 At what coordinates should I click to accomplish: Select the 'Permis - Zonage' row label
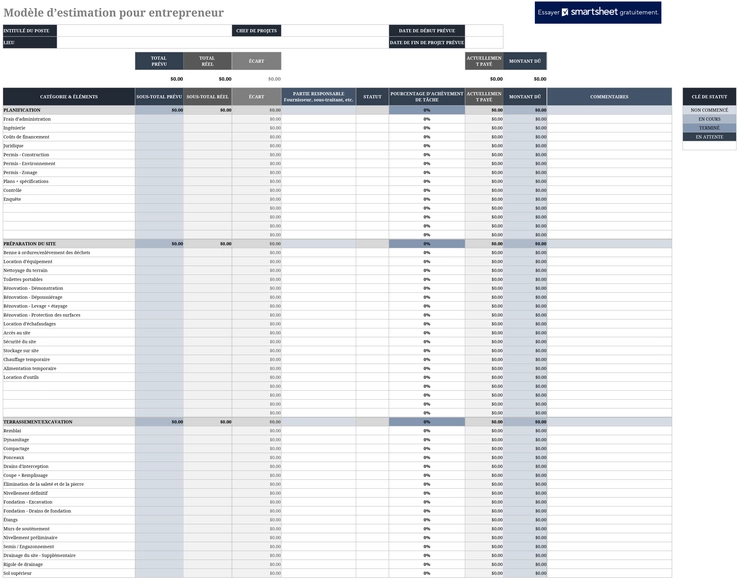[x=20, y=173]
